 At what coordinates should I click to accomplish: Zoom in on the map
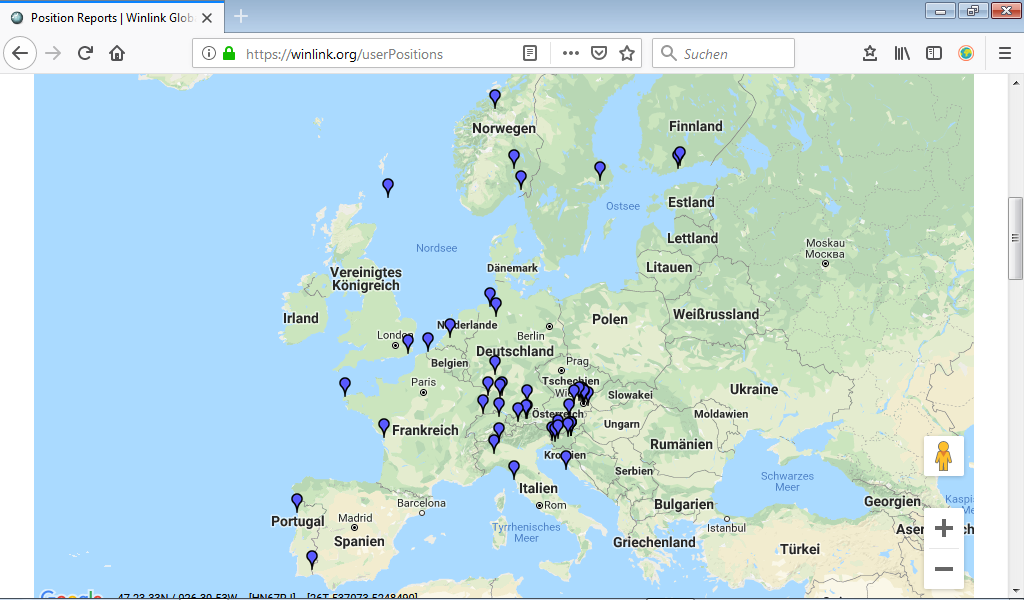tap(944, 528)
